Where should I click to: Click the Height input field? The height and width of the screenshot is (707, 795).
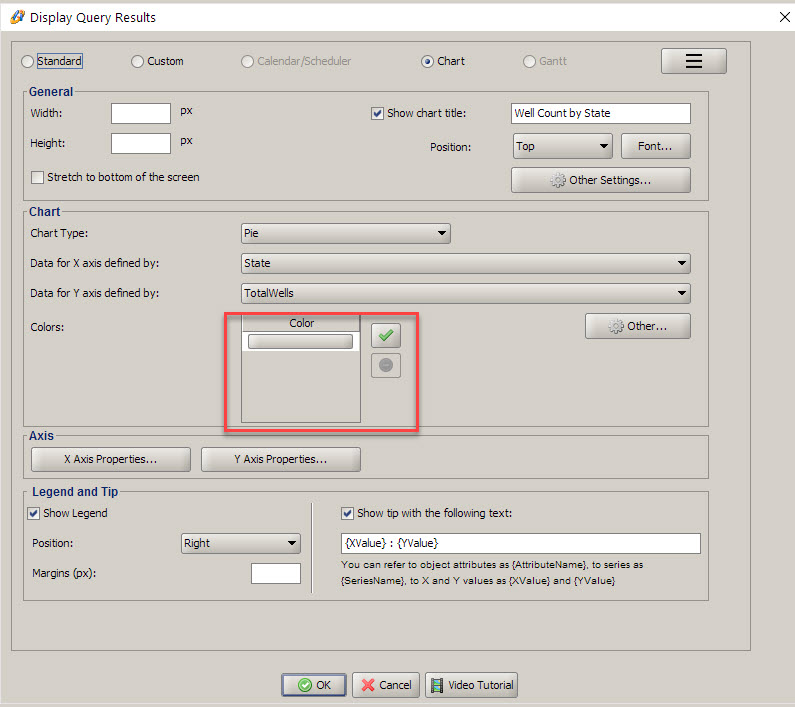[x=141, y=144]
